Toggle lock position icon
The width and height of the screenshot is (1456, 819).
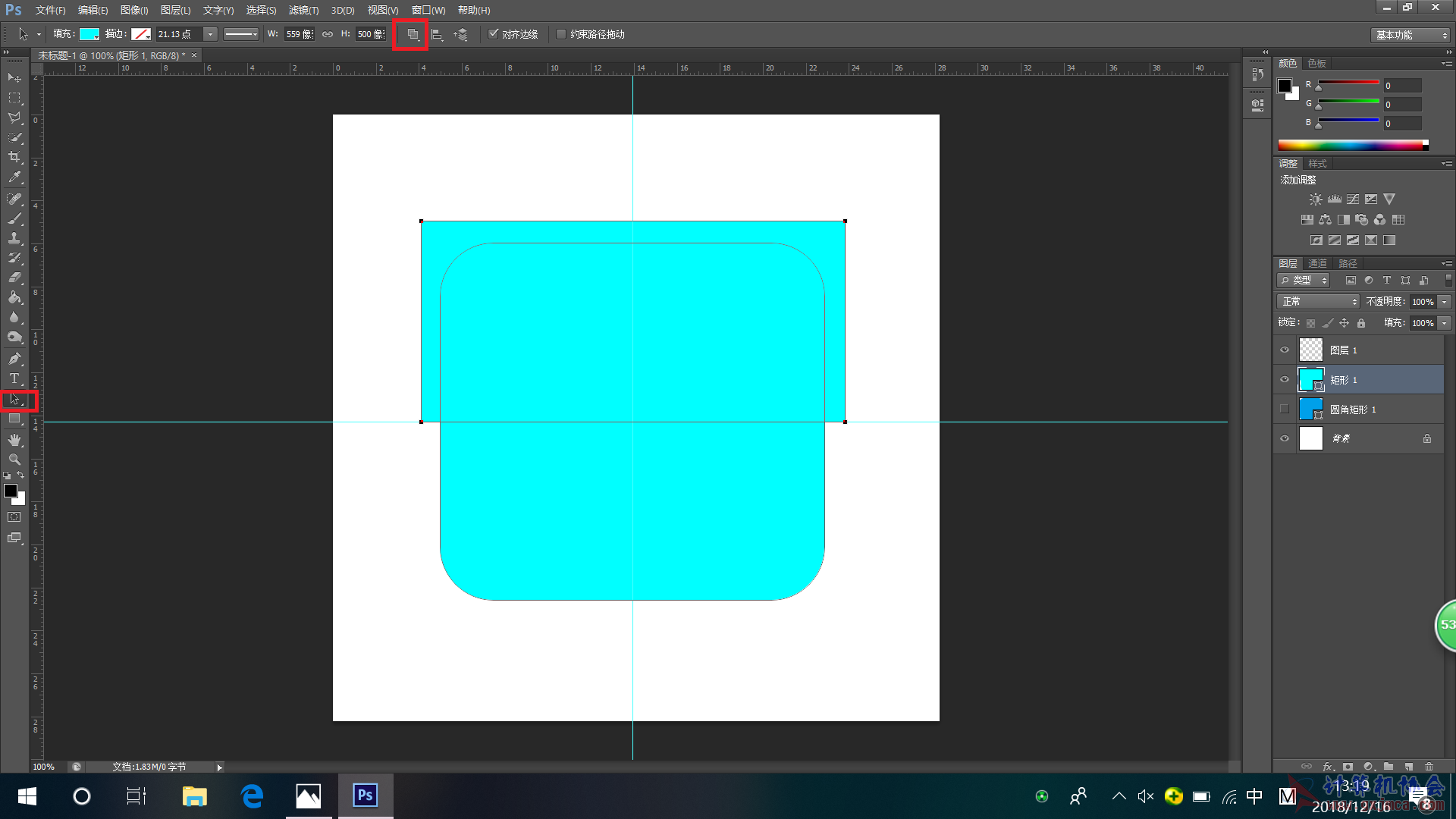tap(1344, 323)
